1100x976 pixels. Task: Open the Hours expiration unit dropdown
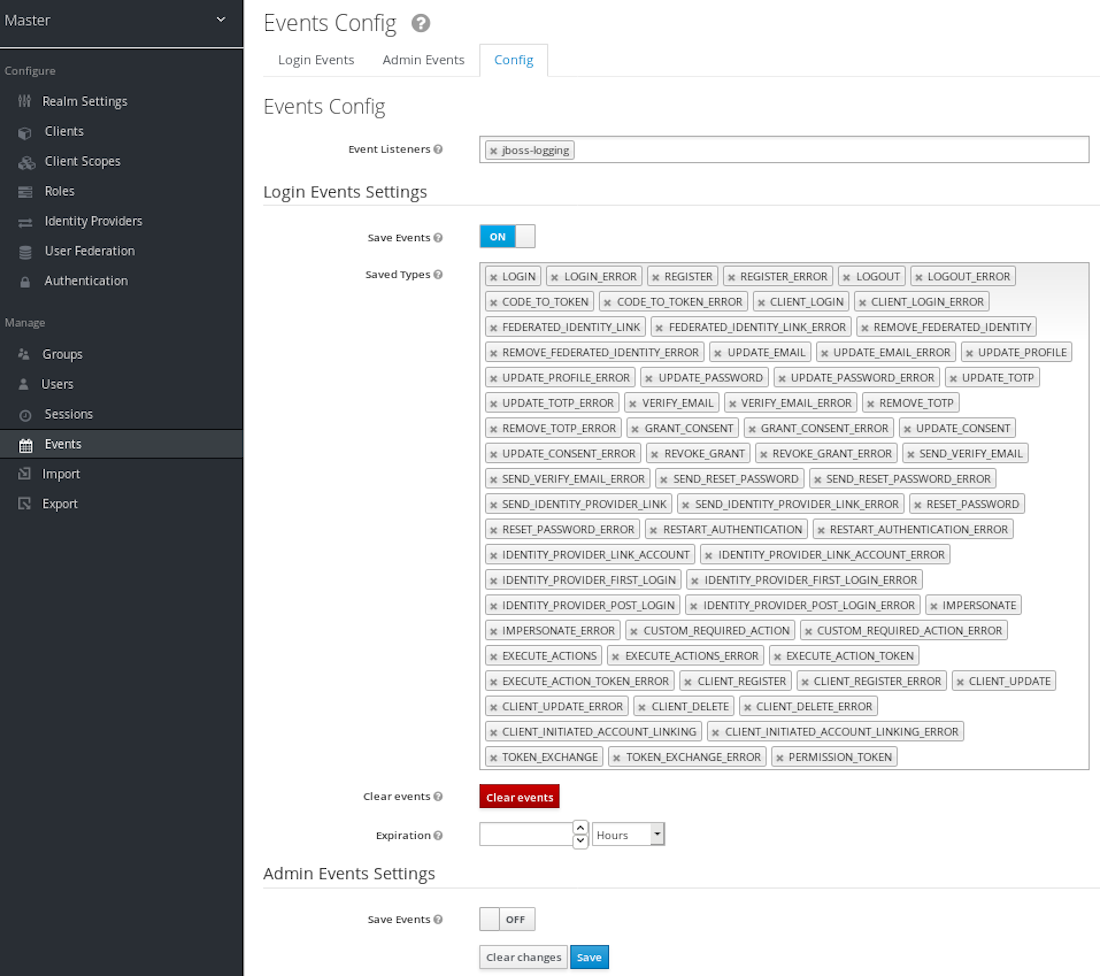[x=628, y=835]
